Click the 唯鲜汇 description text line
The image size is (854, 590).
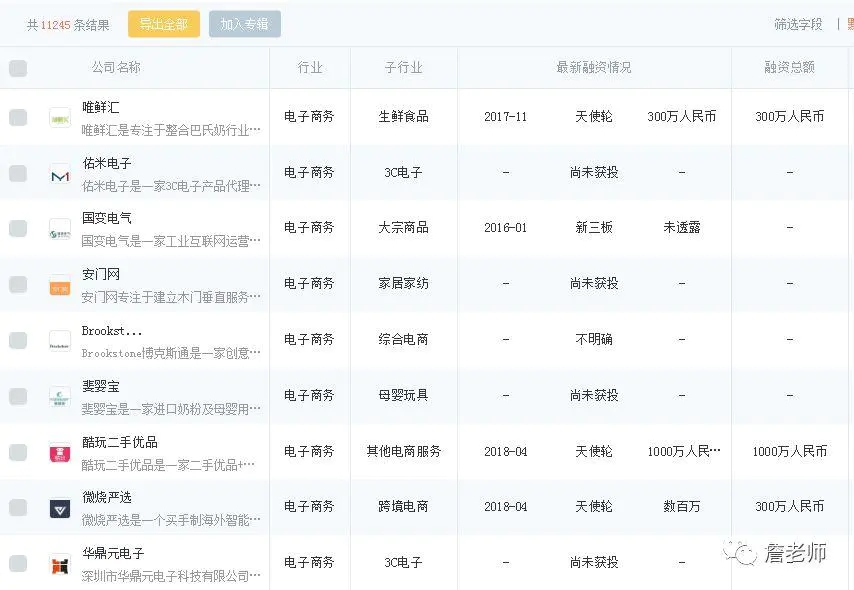pyautogui.click(x=171, y=130)
